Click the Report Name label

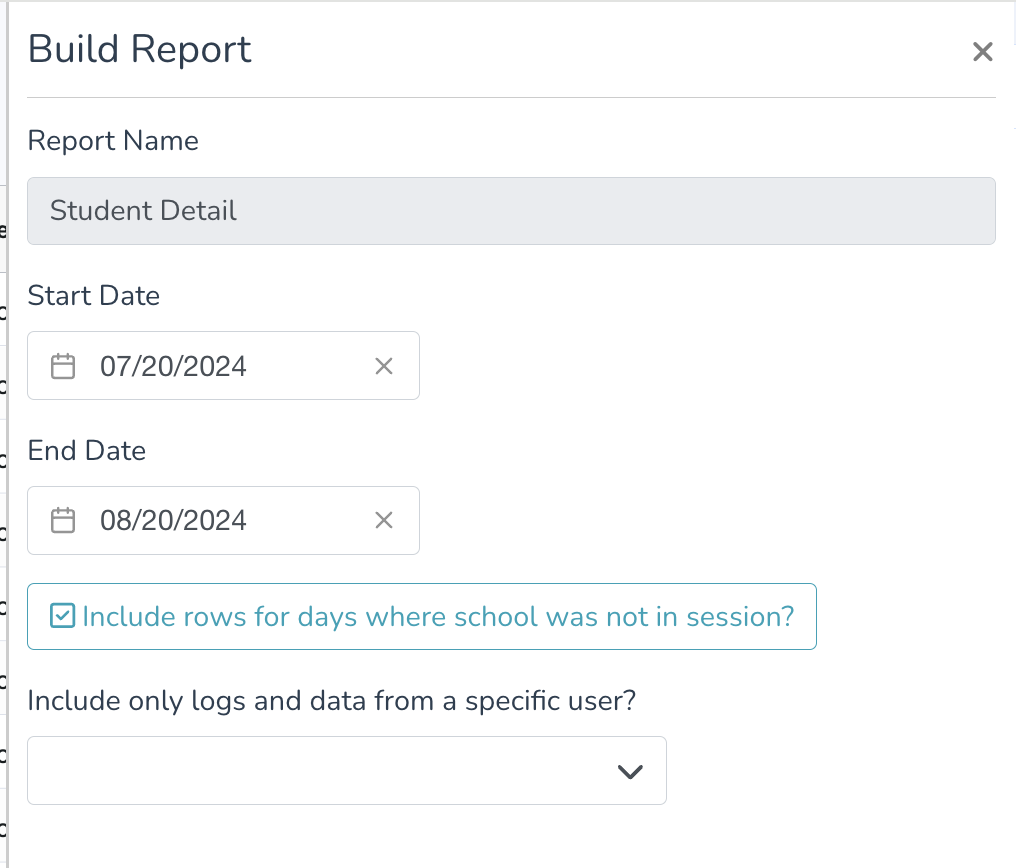click(113, 141)
